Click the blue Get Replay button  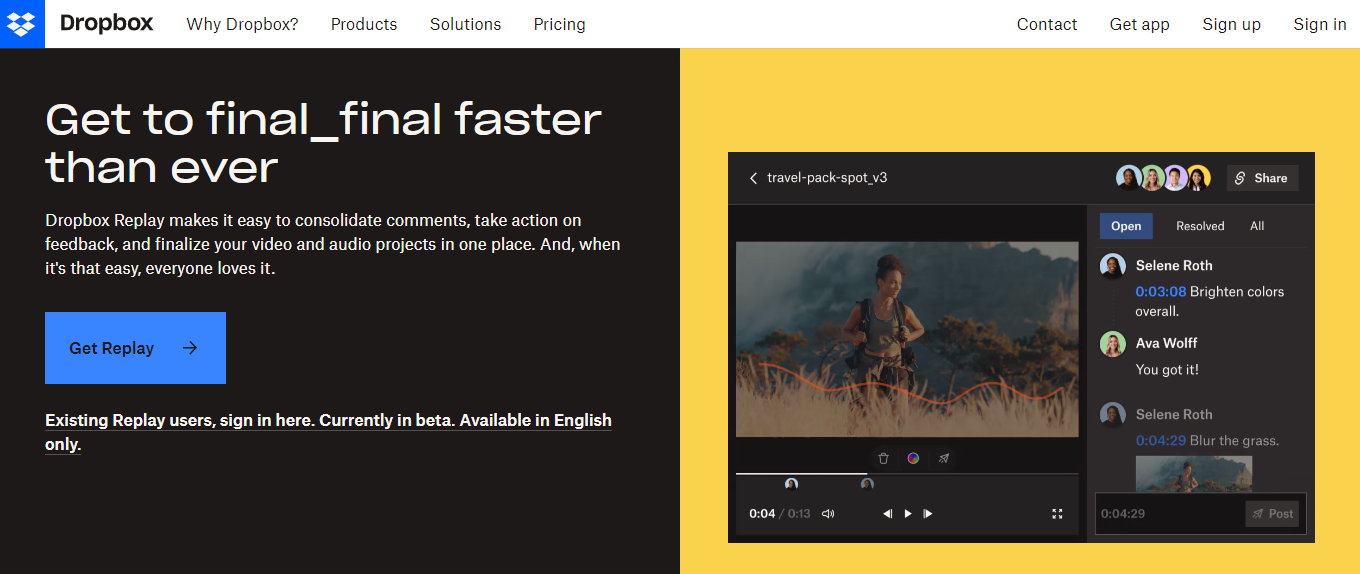135,348
